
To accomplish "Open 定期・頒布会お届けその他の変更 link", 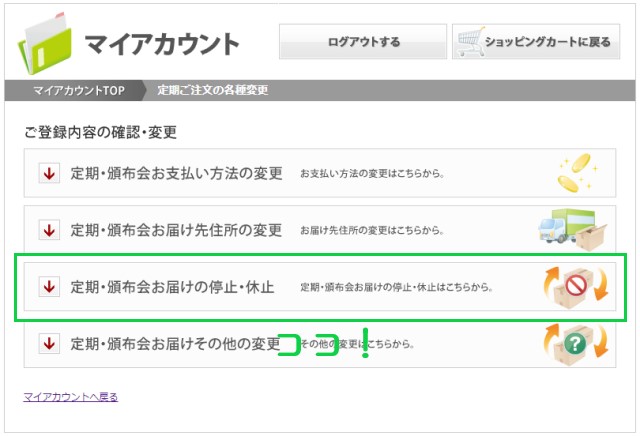I will coord(175,343).
